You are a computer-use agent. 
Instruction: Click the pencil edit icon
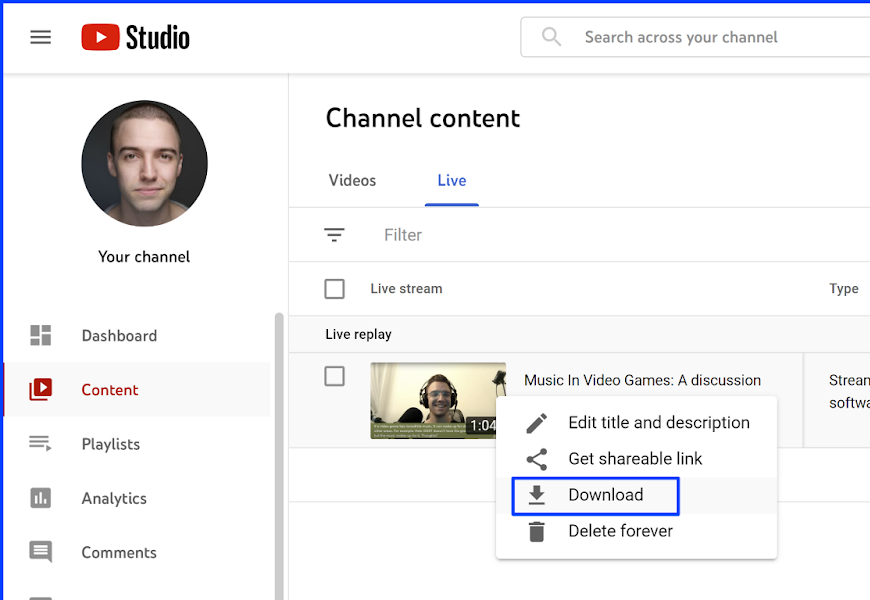pyautogui.click(x=537, y=423)
